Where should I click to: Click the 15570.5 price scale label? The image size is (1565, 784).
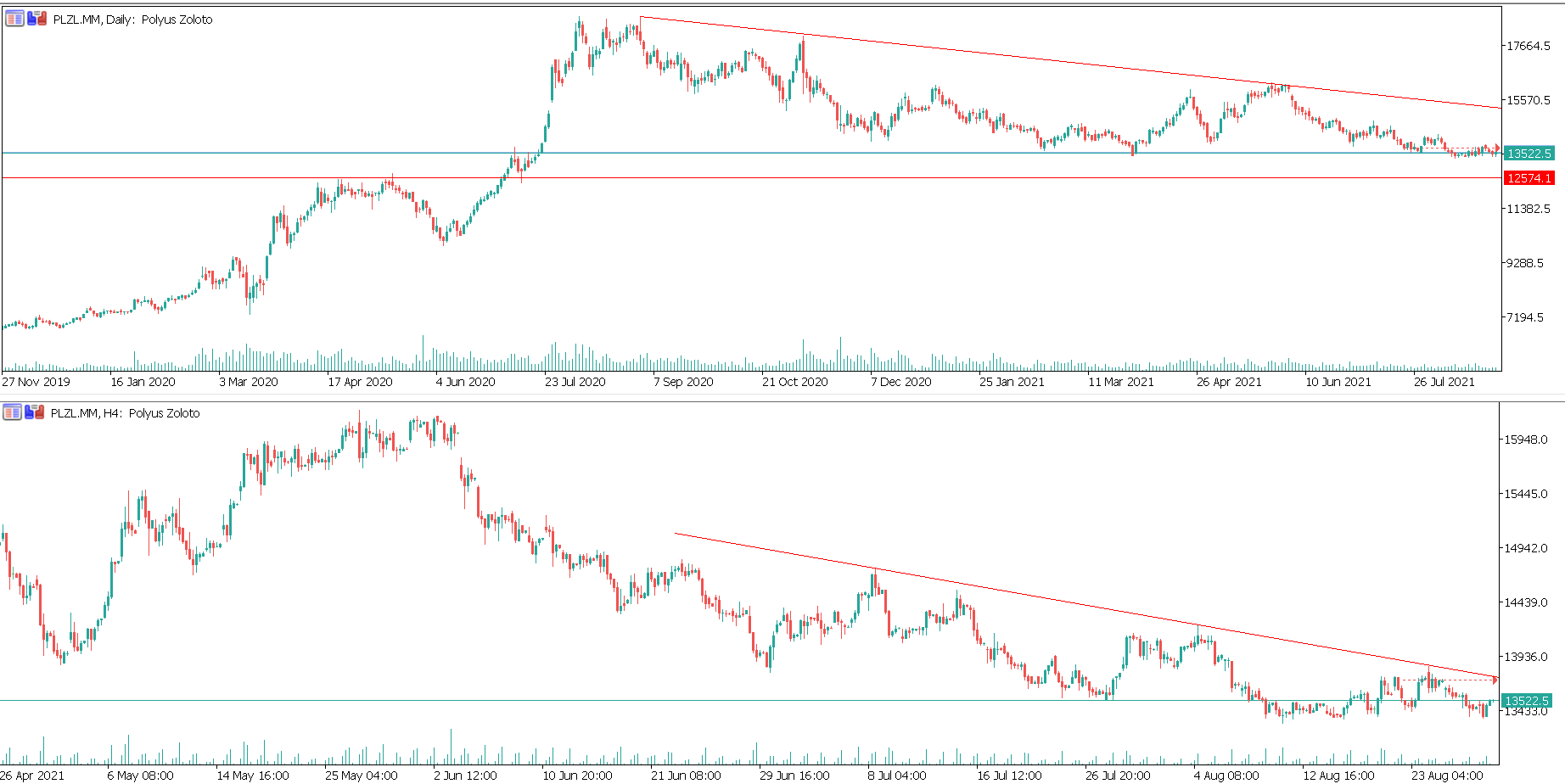click(x=1529, y=100)
